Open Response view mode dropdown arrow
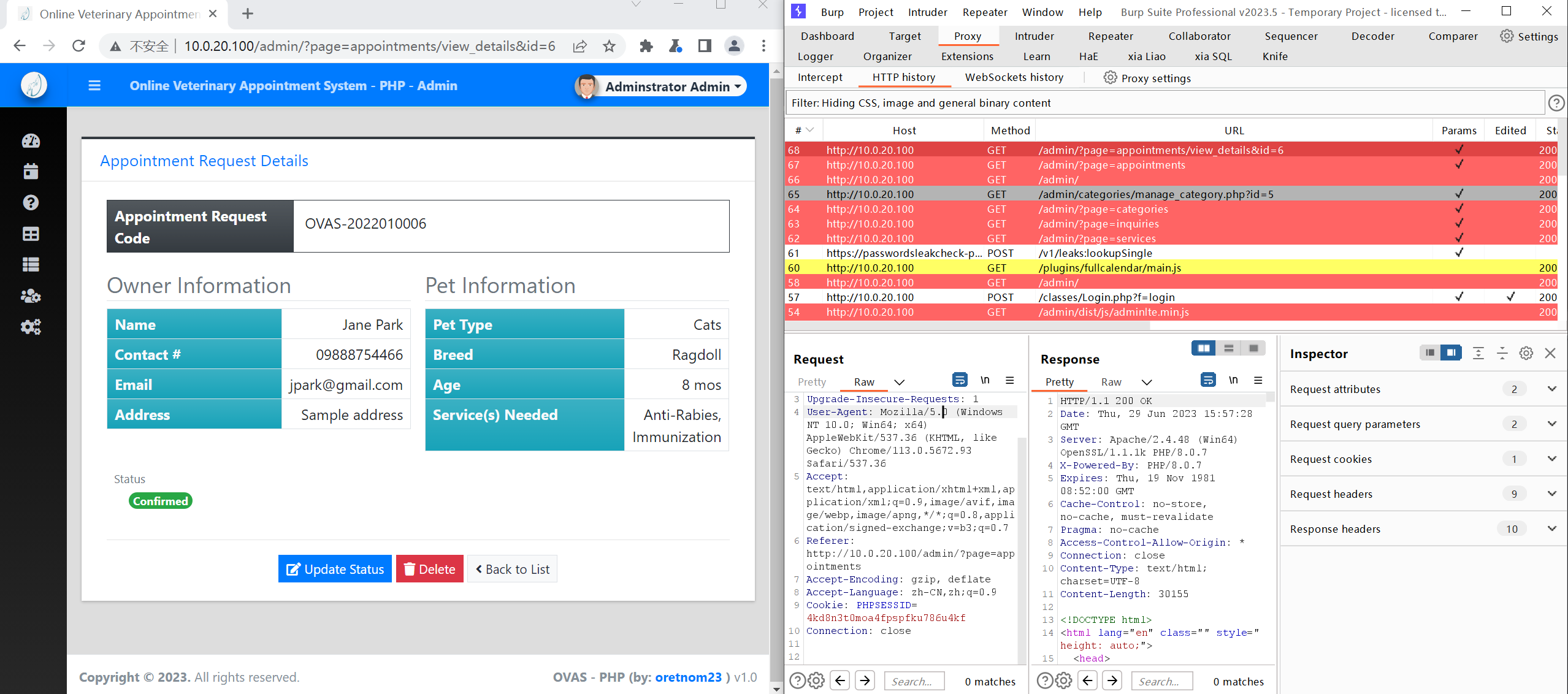Image resolution: width=1568 pixels, height=694 pixels. tap(1147, 382)
